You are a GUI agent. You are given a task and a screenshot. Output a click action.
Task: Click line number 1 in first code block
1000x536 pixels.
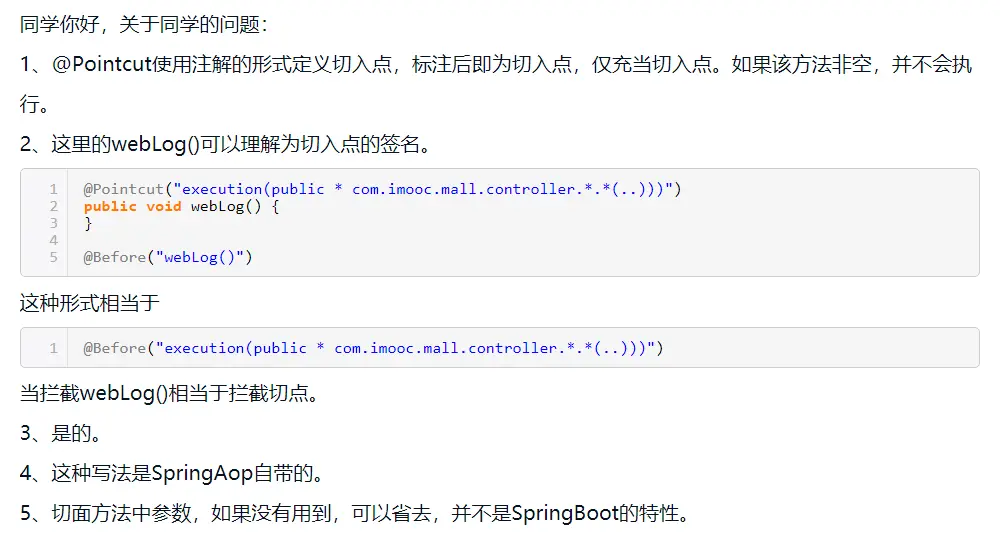tap(53, 189)
